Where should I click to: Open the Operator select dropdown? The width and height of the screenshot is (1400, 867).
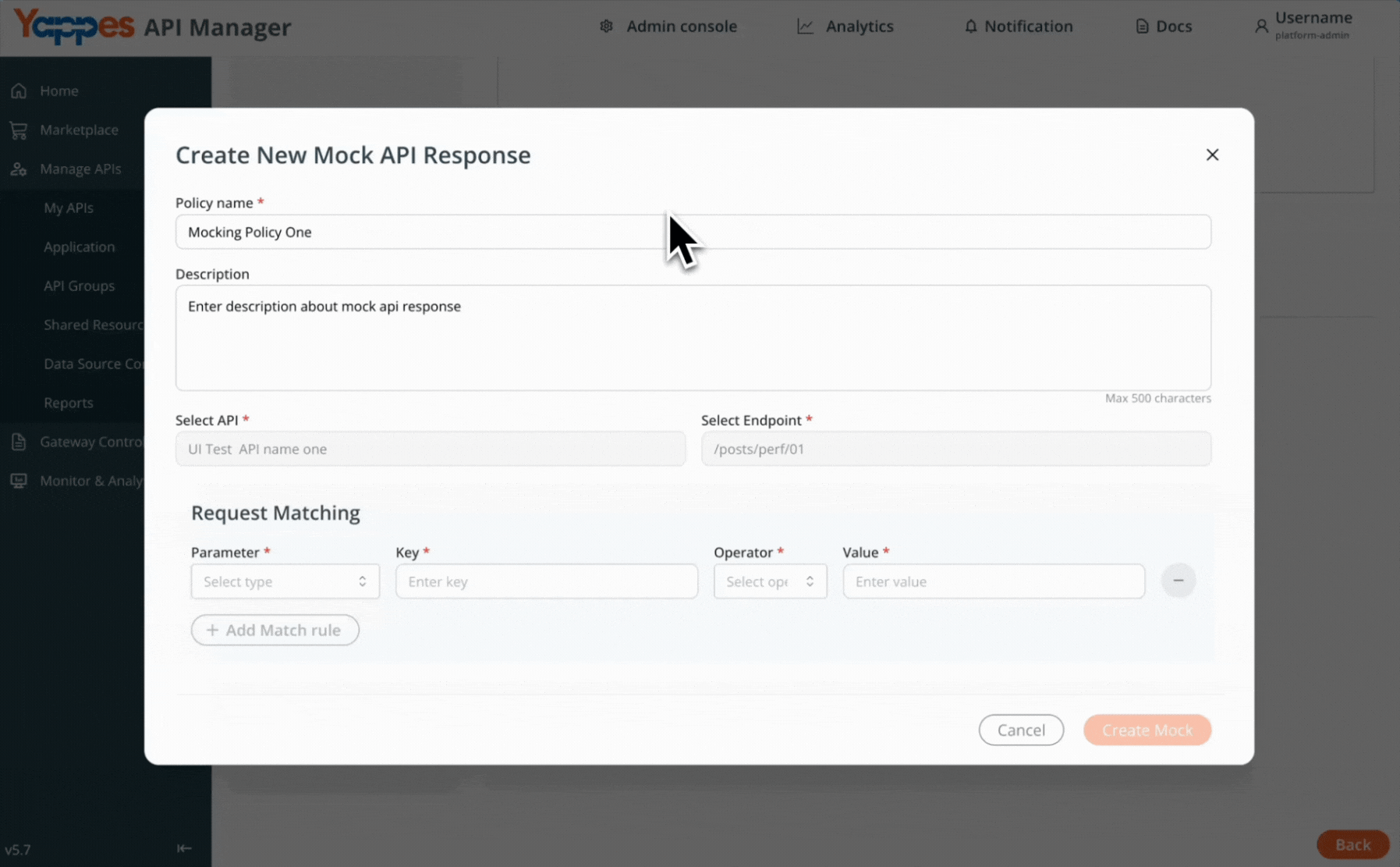770,581
